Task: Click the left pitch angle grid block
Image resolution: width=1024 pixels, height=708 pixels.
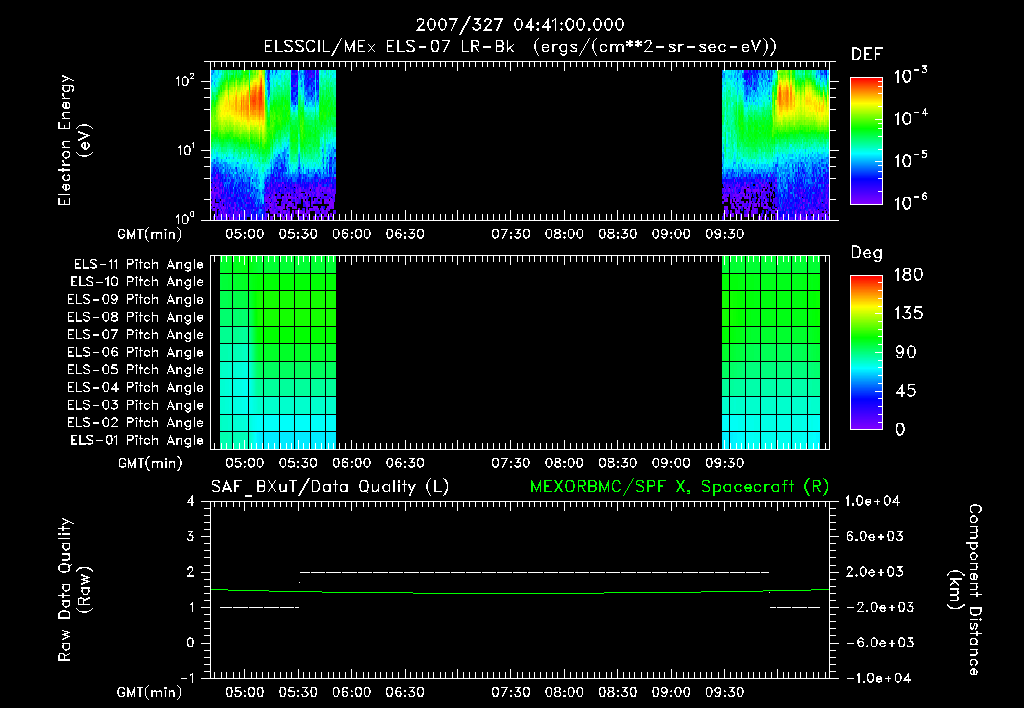Action: click(x=278, y=353)
